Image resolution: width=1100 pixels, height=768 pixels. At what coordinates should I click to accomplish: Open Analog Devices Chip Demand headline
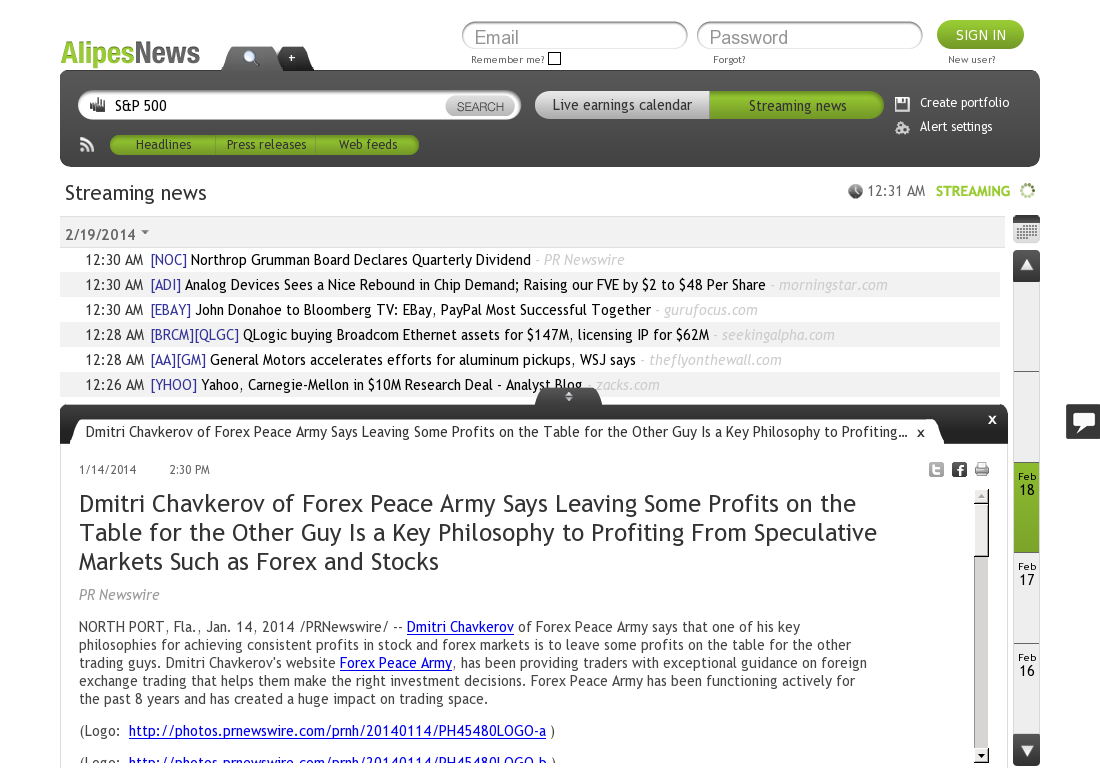[475, 285]
